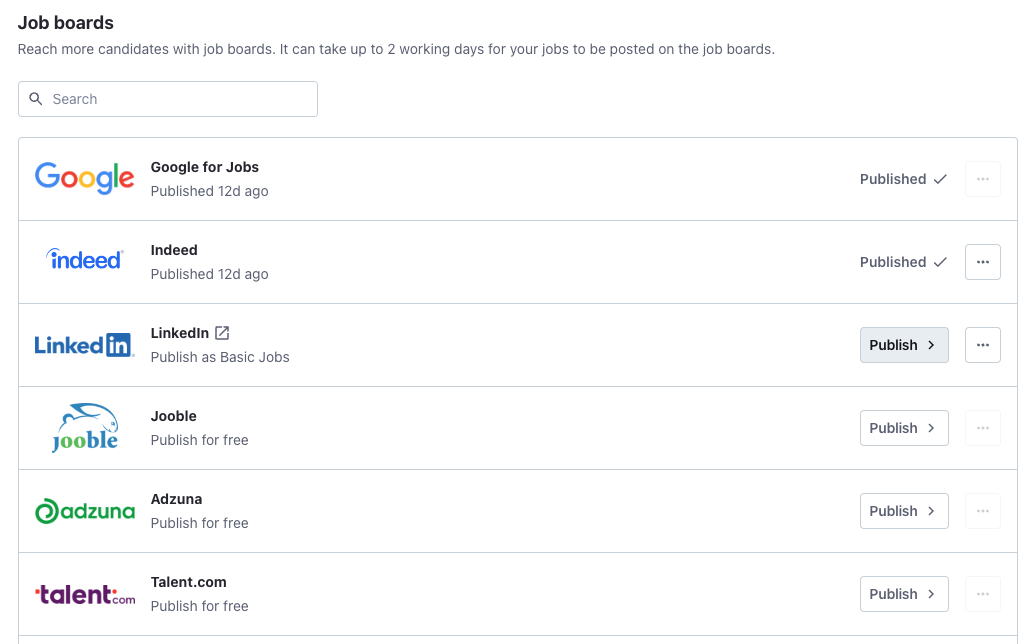Open the more options menu for Jooble
1029x644 pixels.
(982, 427)
